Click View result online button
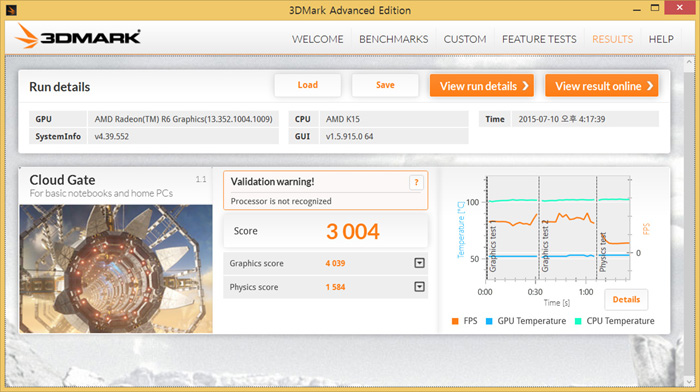The width and height of the screenshot is (700, 392). (602, 86)
